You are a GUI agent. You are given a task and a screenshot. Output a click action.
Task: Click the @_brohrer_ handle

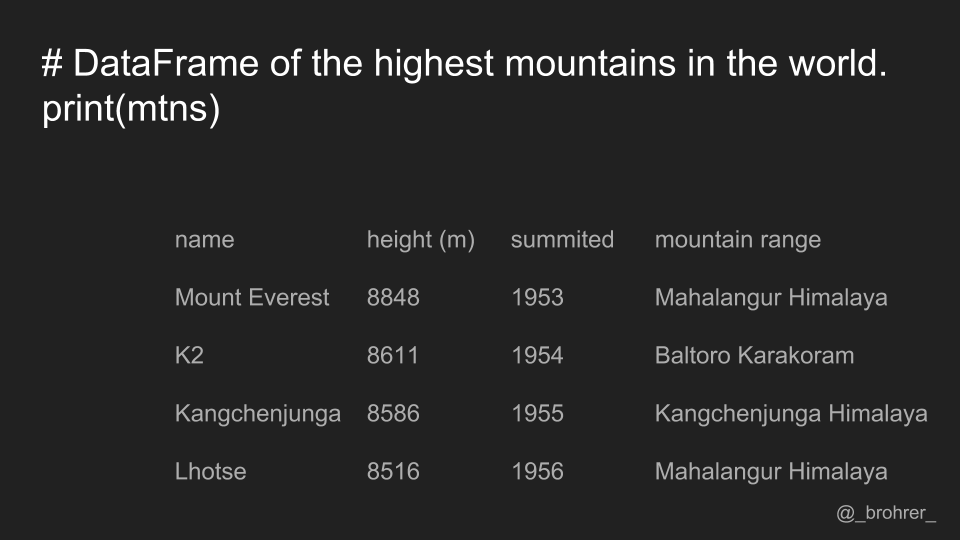886,513
